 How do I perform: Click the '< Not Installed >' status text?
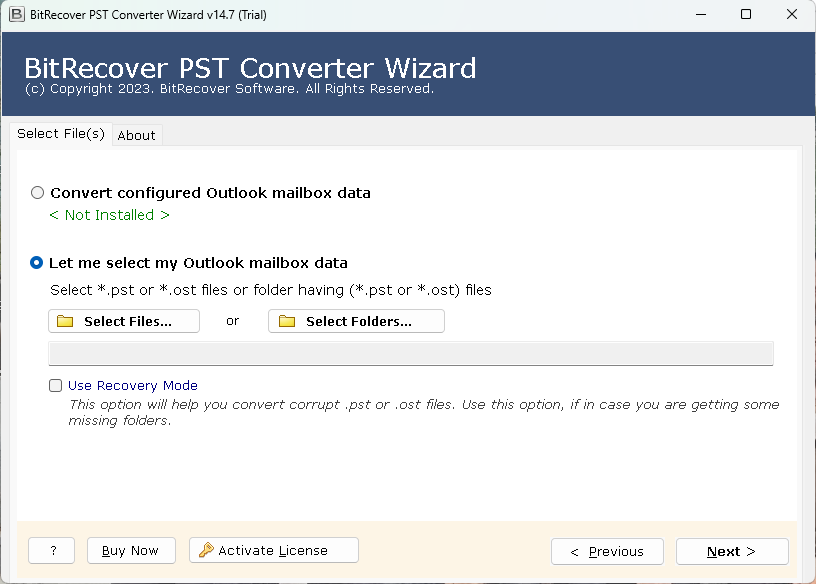(x=109, y=215)
